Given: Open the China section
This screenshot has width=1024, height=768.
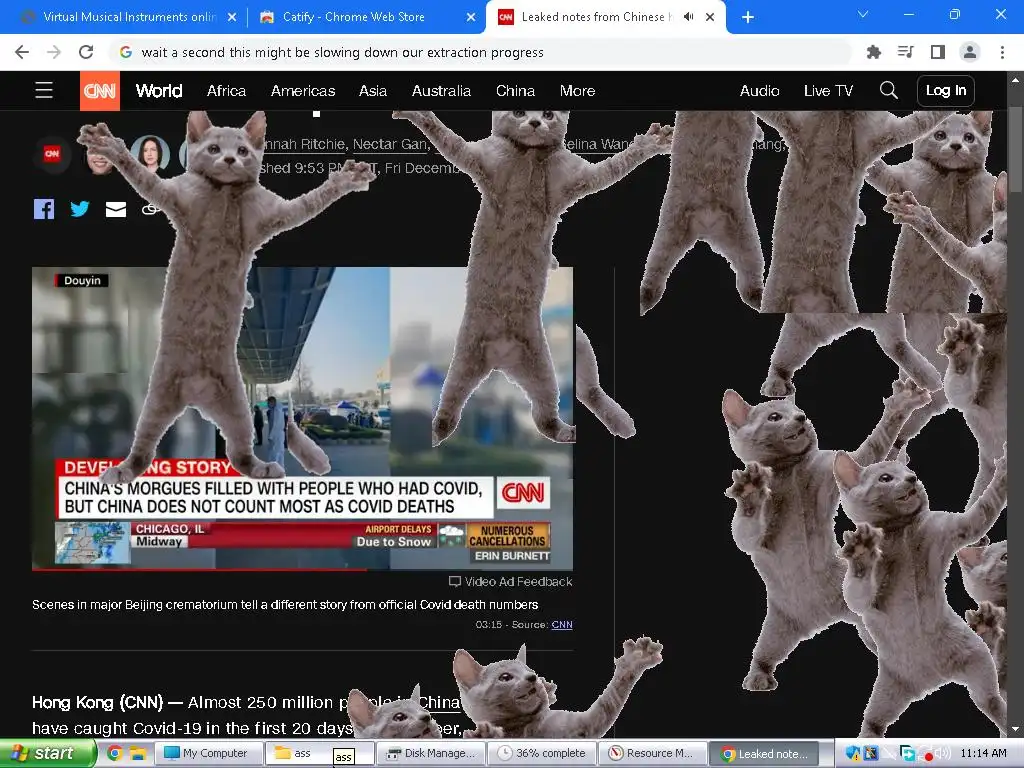Looking at the screenshot, I should point(515,91).
